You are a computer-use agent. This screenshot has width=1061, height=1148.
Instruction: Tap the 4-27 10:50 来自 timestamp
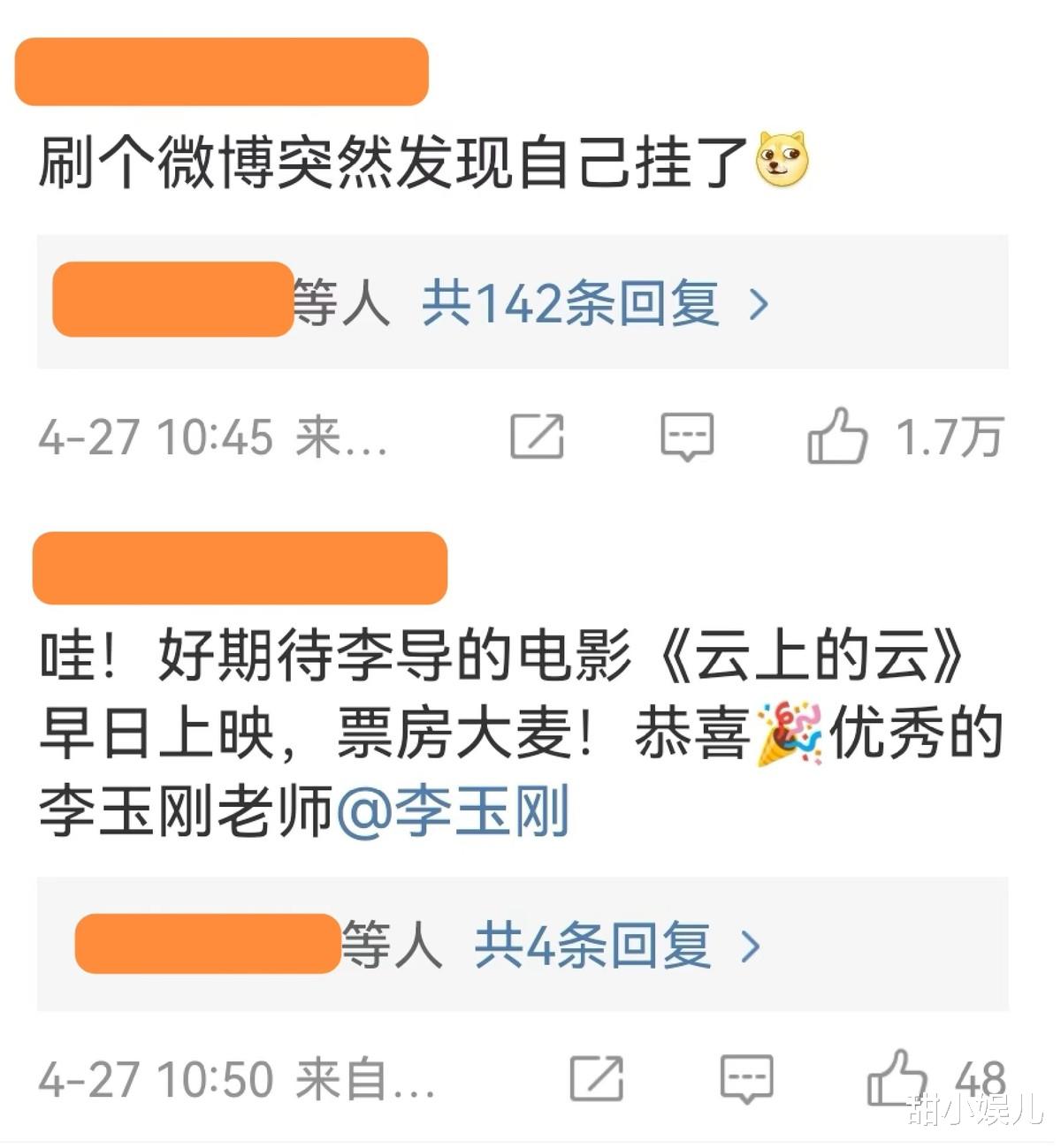[236, 1080]
